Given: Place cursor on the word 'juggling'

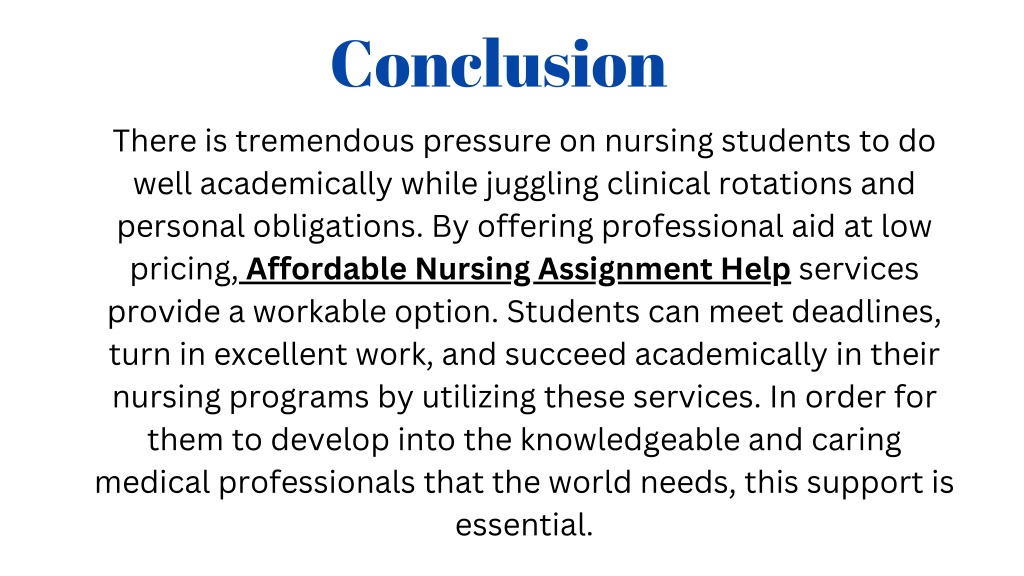Looking at the screenshot, I should (541, 184).
